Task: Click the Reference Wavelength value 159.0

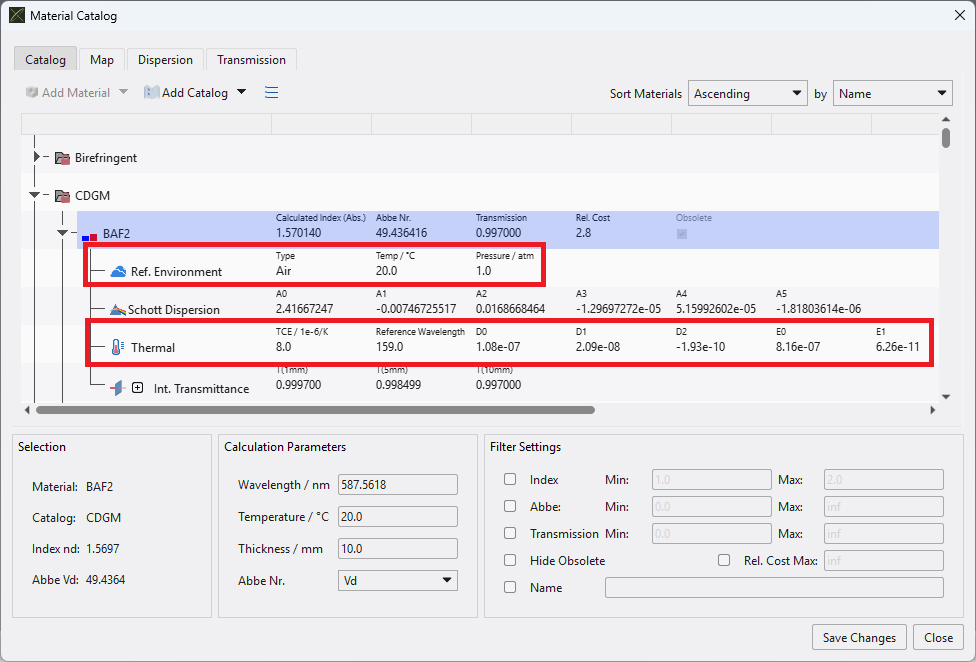Action: [390, 347]
